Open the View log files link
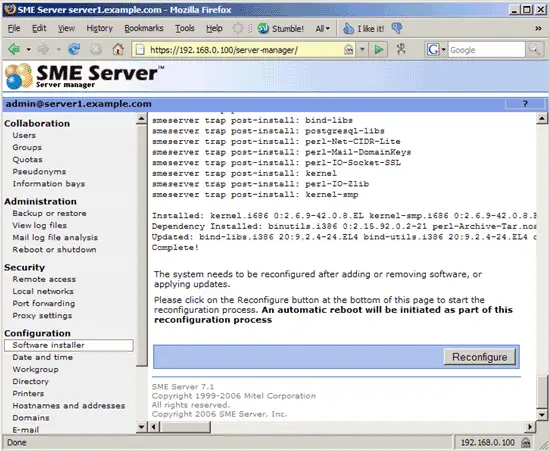This screenshot has height=451, width=550. point(40,225)
